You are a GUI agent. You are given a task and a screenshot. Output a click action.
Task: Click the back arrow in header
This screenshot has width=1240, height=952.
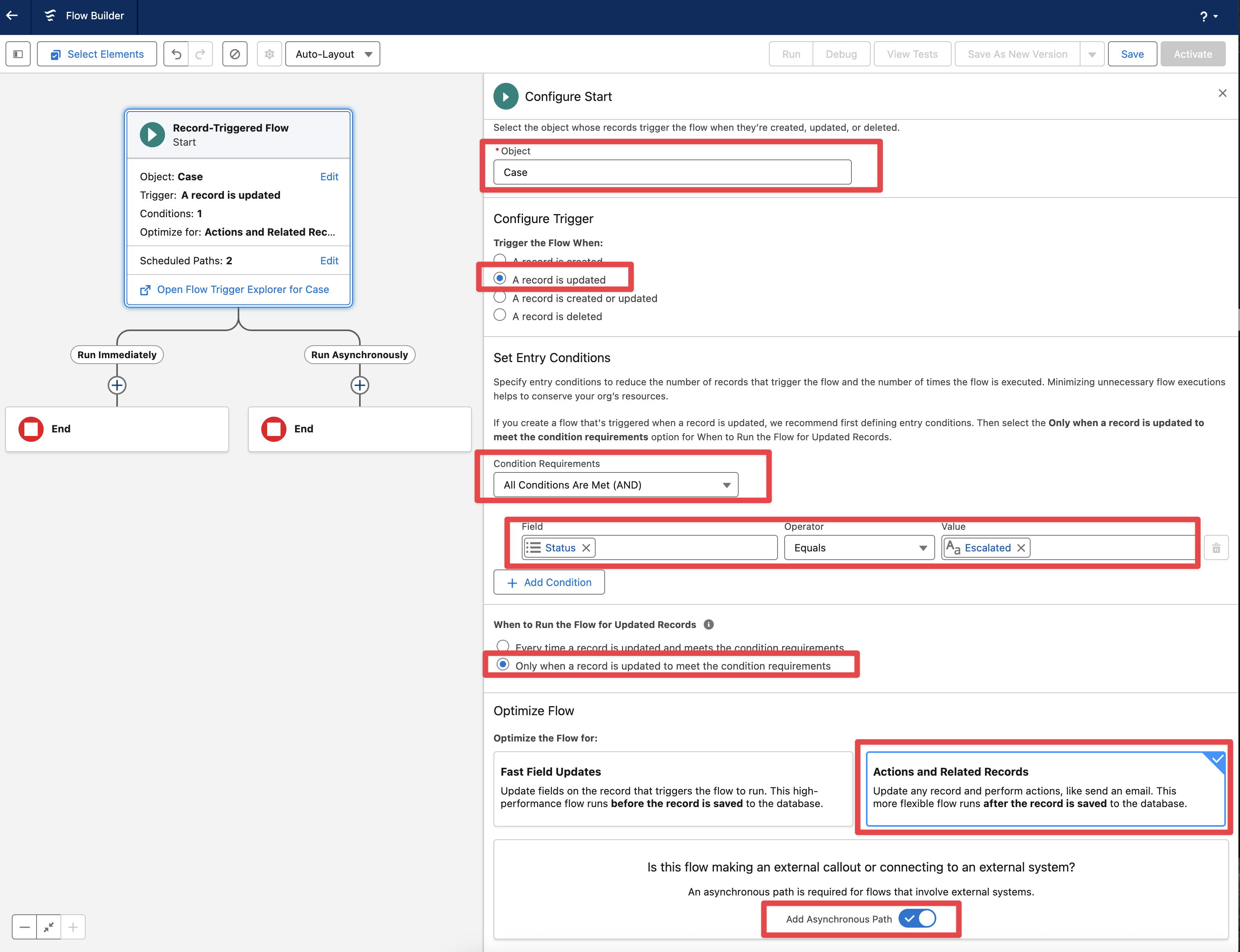click(x=12, y=16)
